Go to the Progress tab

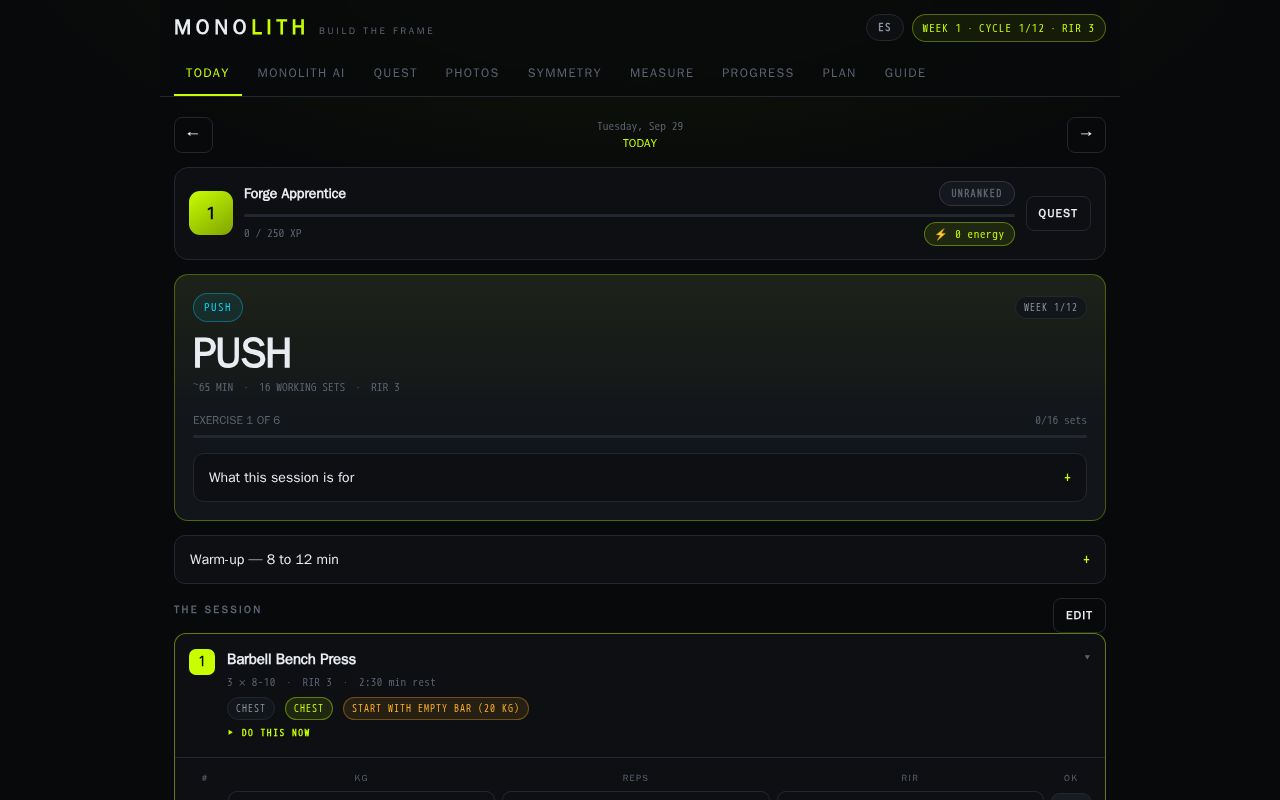758,73
